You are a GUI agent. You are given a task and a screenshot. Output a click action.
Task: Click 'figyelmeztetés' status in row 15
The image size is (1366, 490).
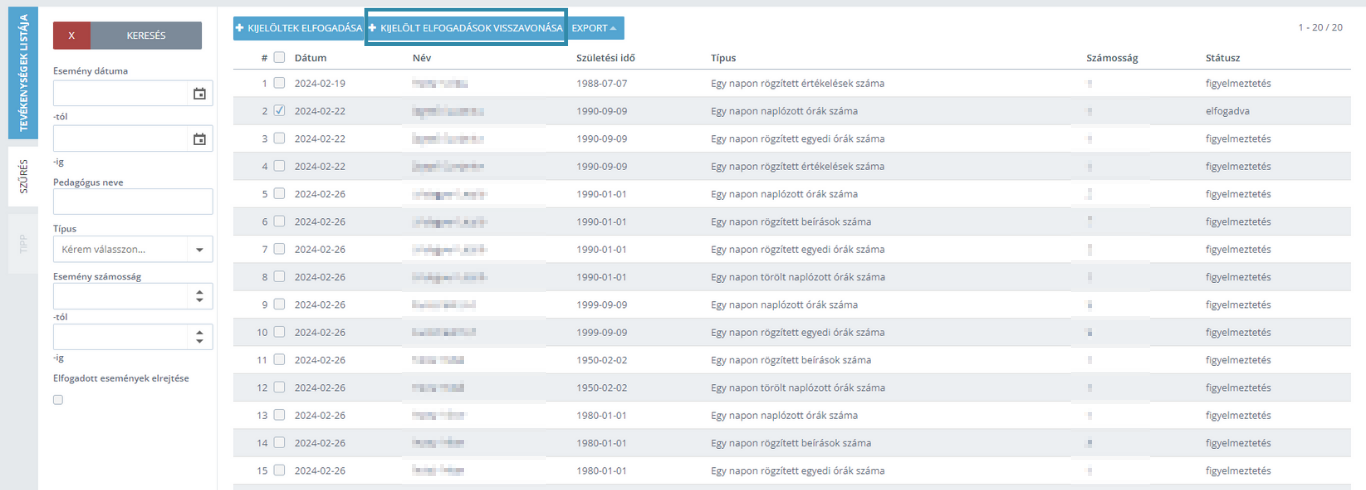point(1238,470)
